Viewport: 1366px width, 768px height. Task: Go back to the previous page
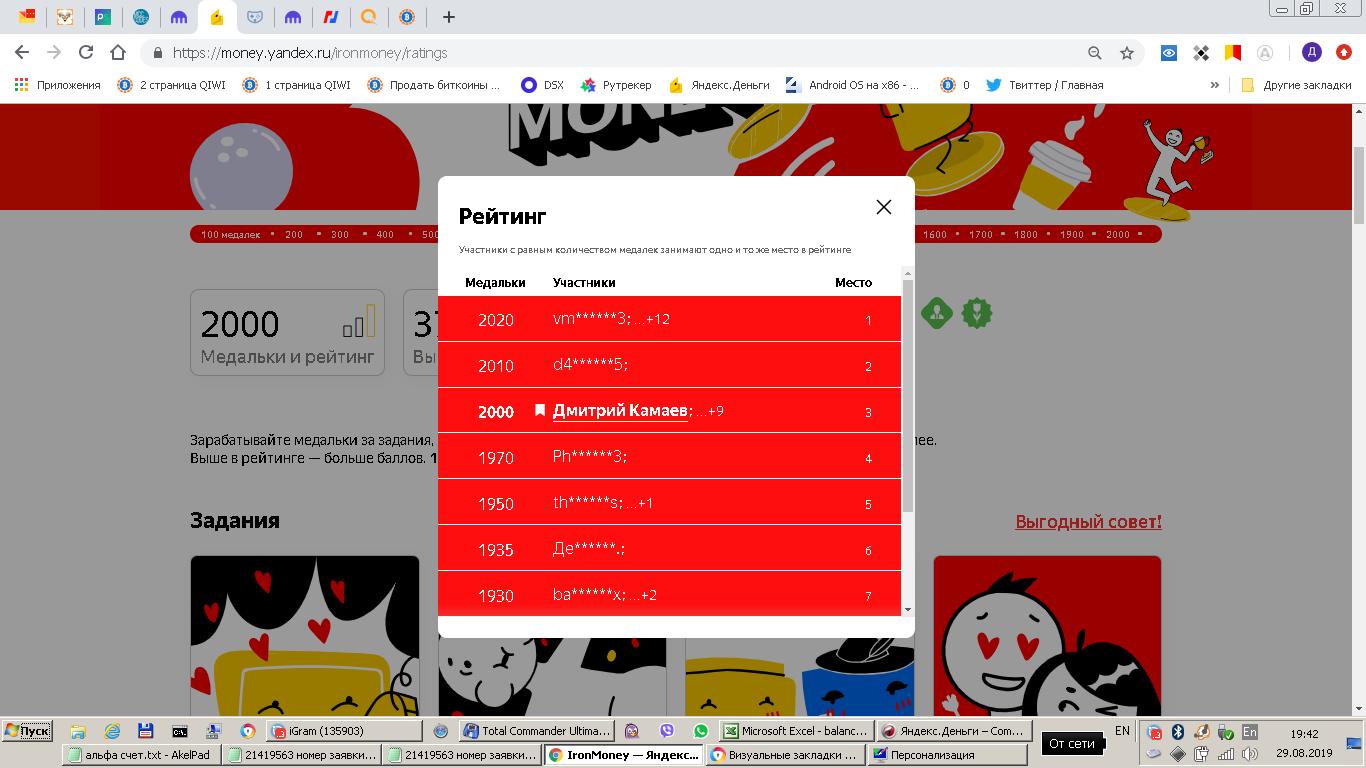pos(22,53)
